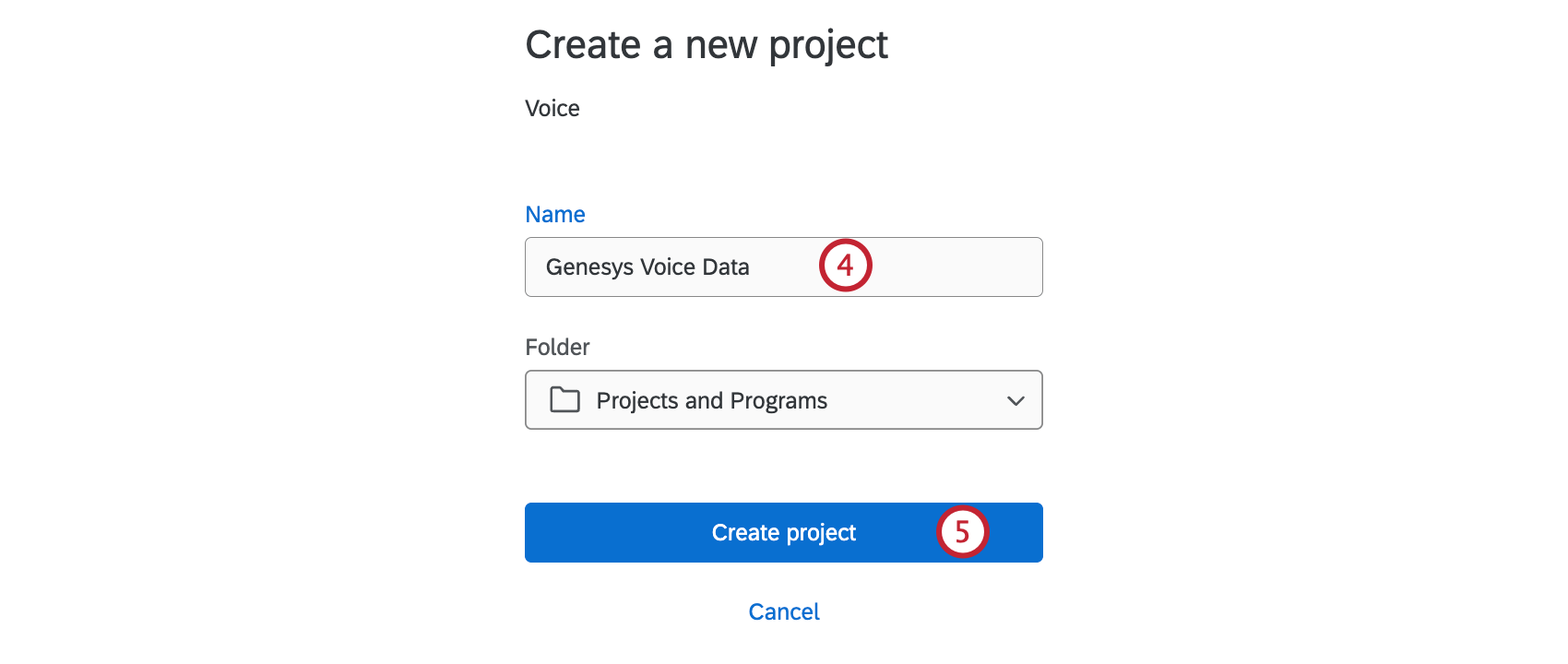Click the Folder field showing Projects and Programs
The height and width of the screenshot is (664, 1568).
783,400
